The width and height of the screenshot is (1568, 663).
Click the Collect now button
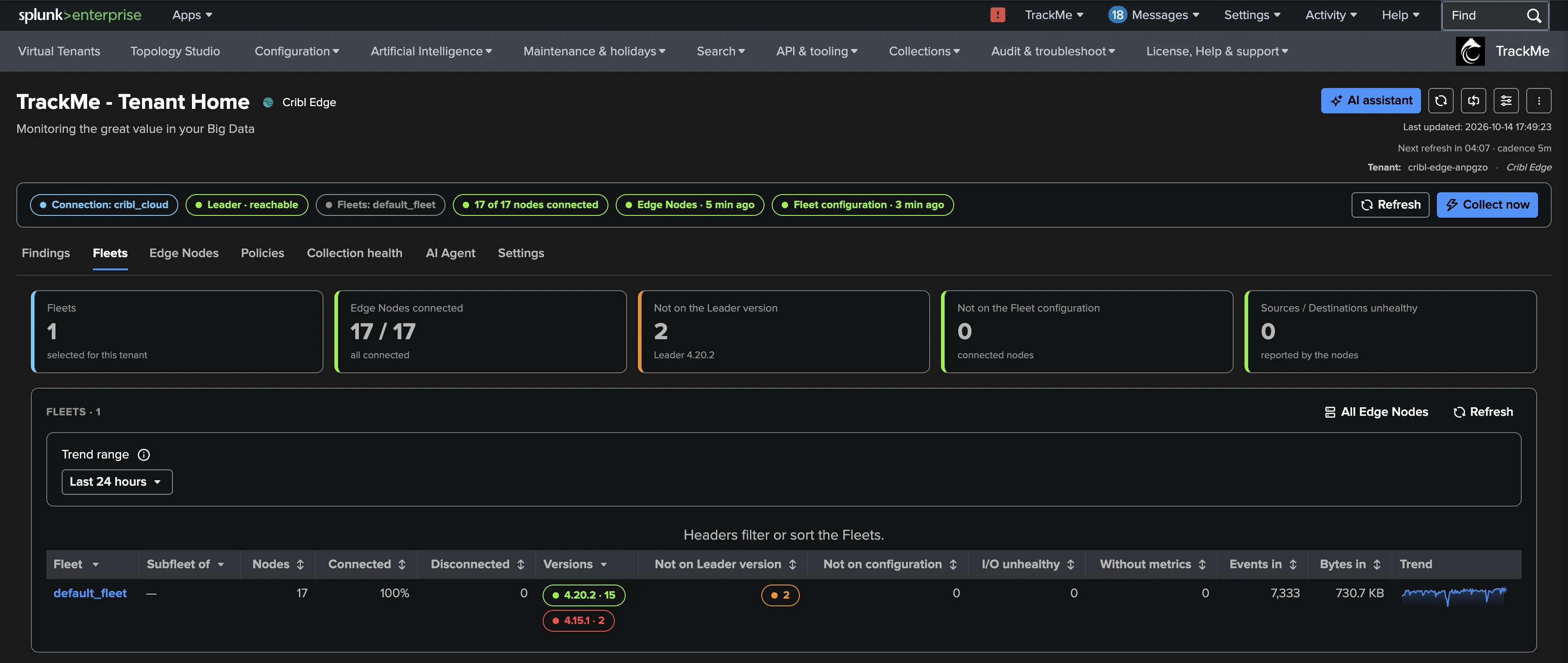click(x=1487, y=205)
